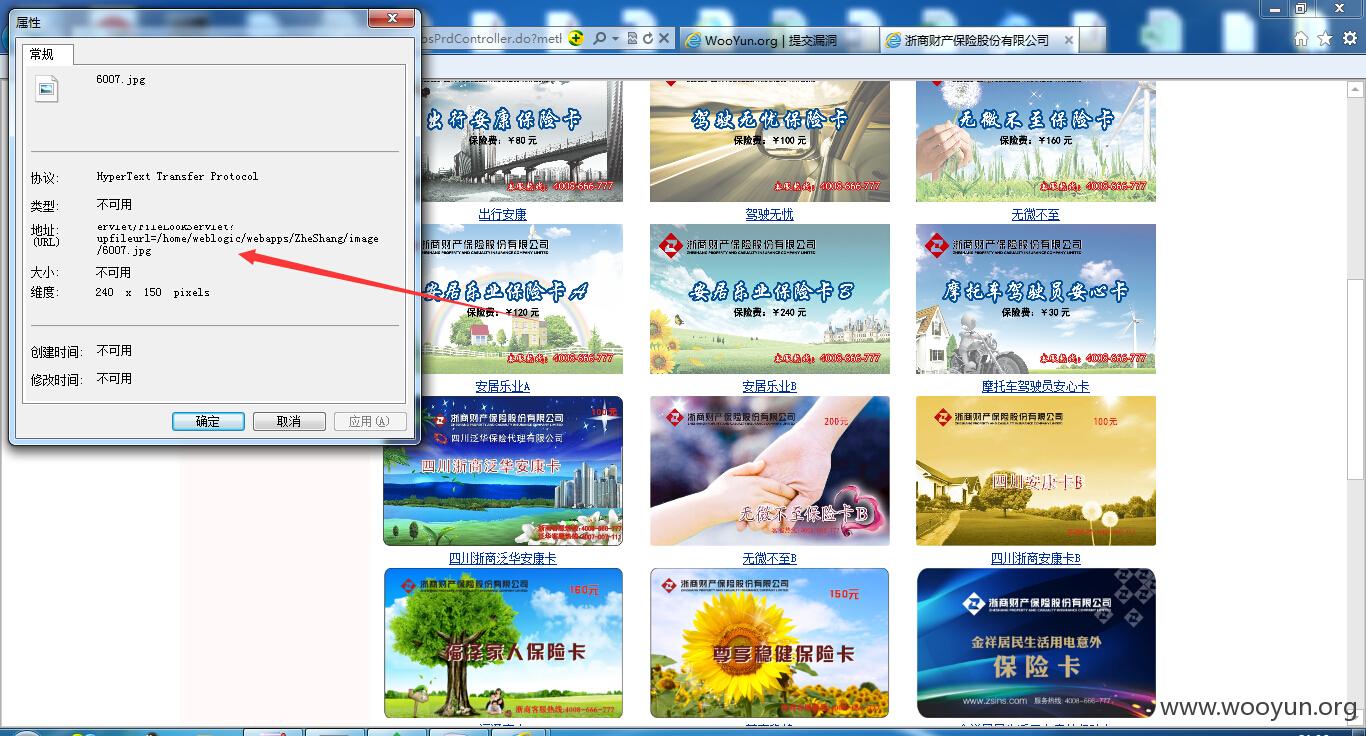Expand the address bar dropdown arrow
The image size is (1366, 736).
(x=615, y=39)
